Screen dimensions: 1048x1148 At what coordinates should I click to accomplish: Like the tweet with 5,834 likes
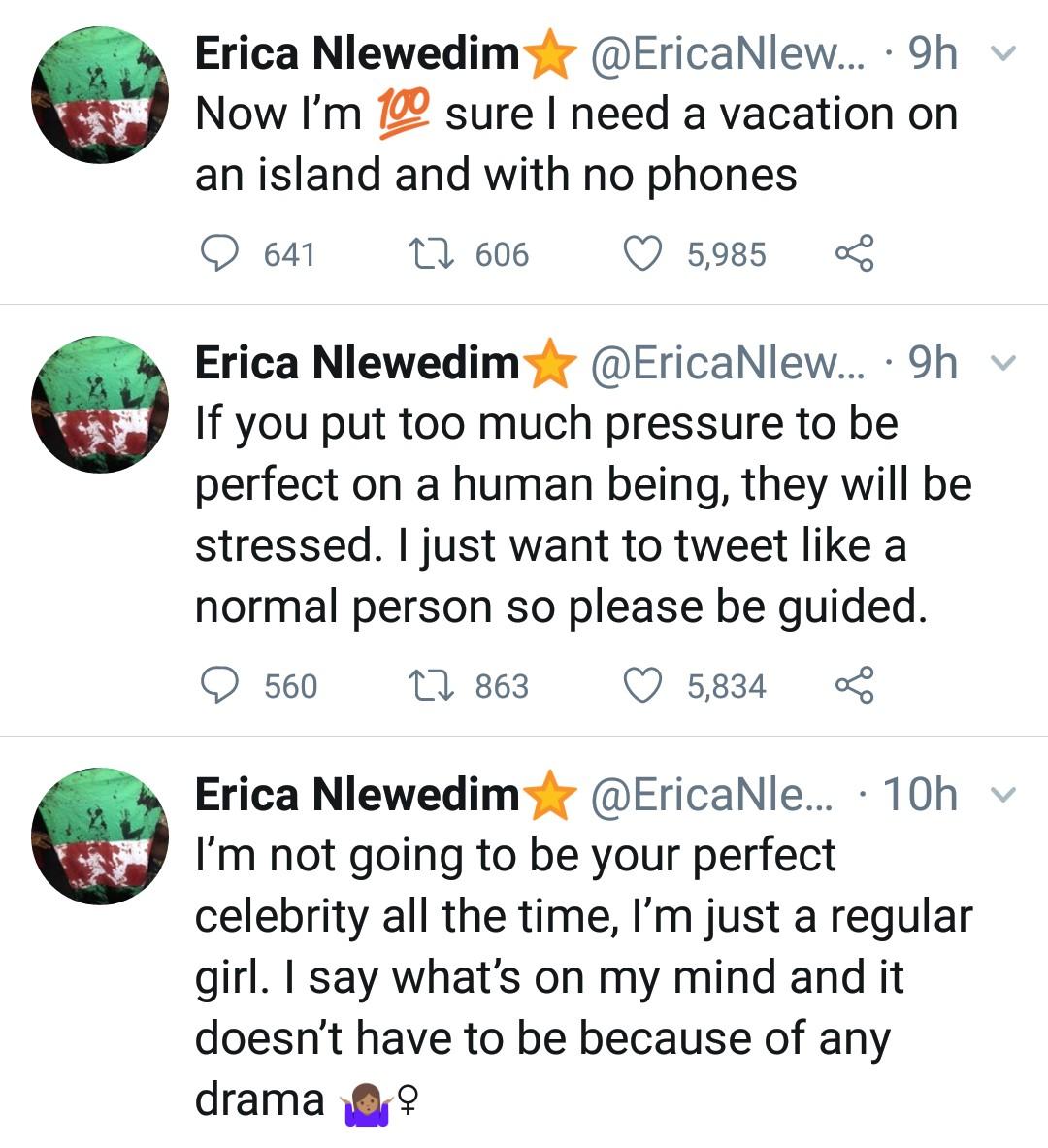click(641, 686)
